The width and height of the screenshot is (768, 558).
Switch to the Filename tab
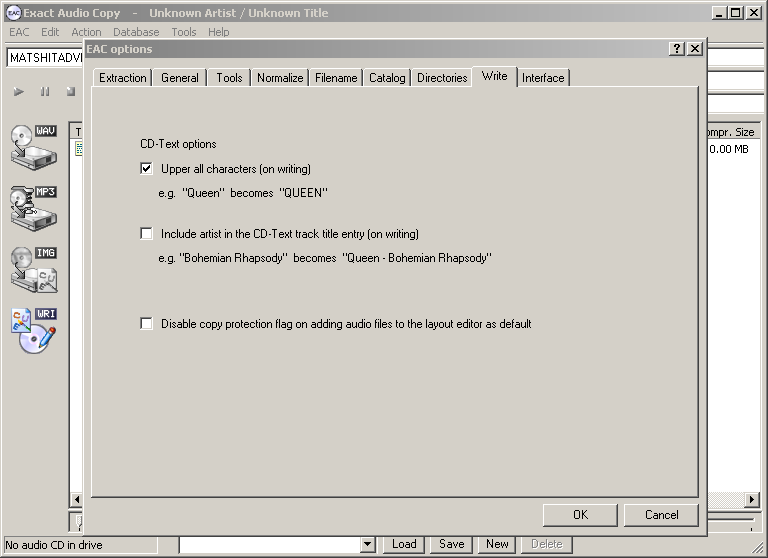pyautogui.click(x=336, y=78)
